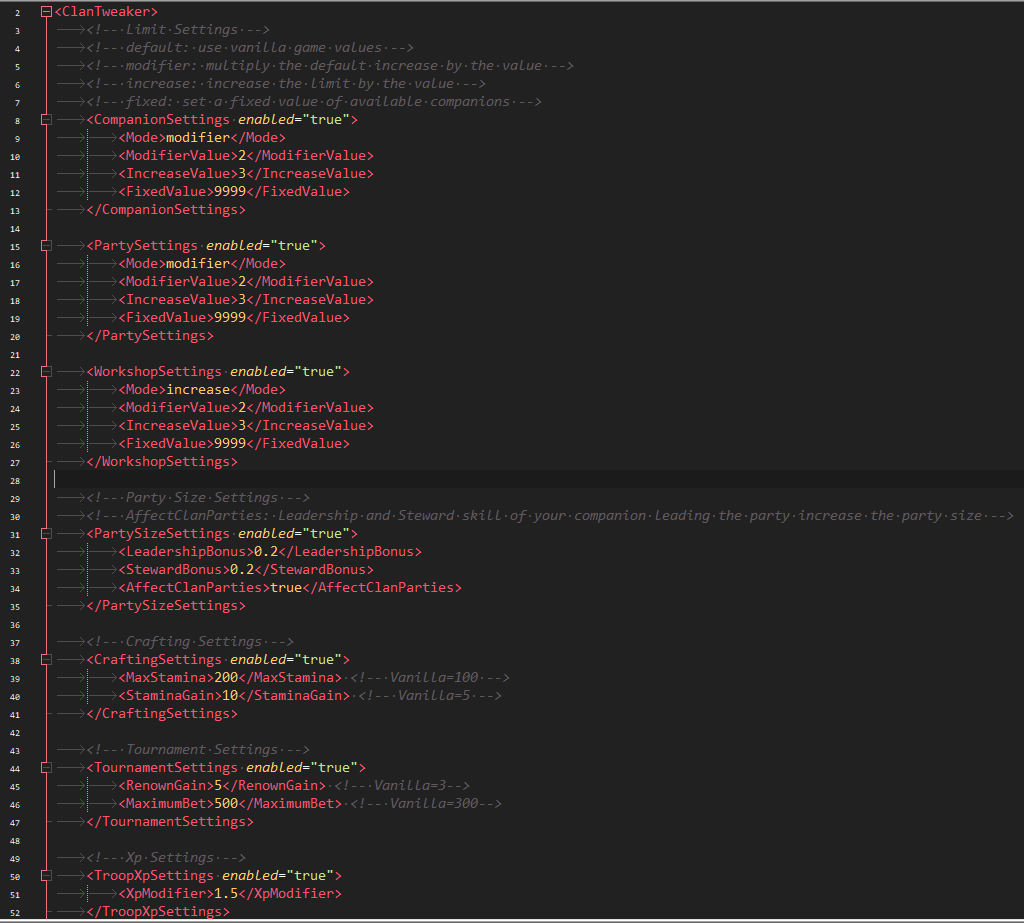The width and height of the screenshot is (1024, 923).
Task: Fold the PartySizeSettings block
Action: [46, 534]
